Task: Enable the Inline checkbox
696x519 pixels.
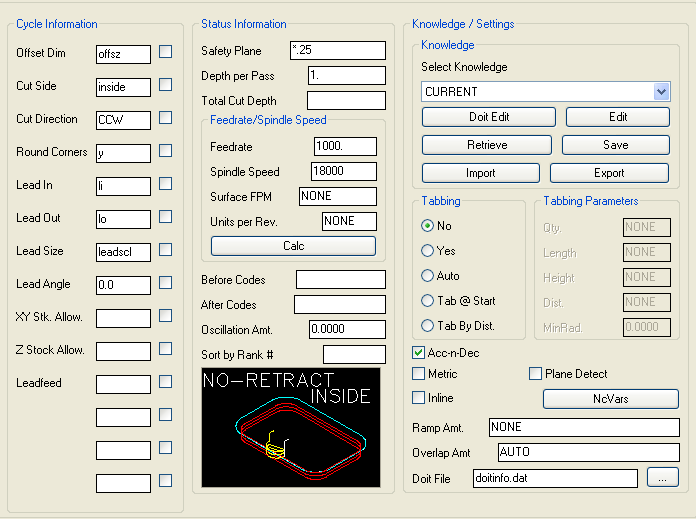Action: 418,397
